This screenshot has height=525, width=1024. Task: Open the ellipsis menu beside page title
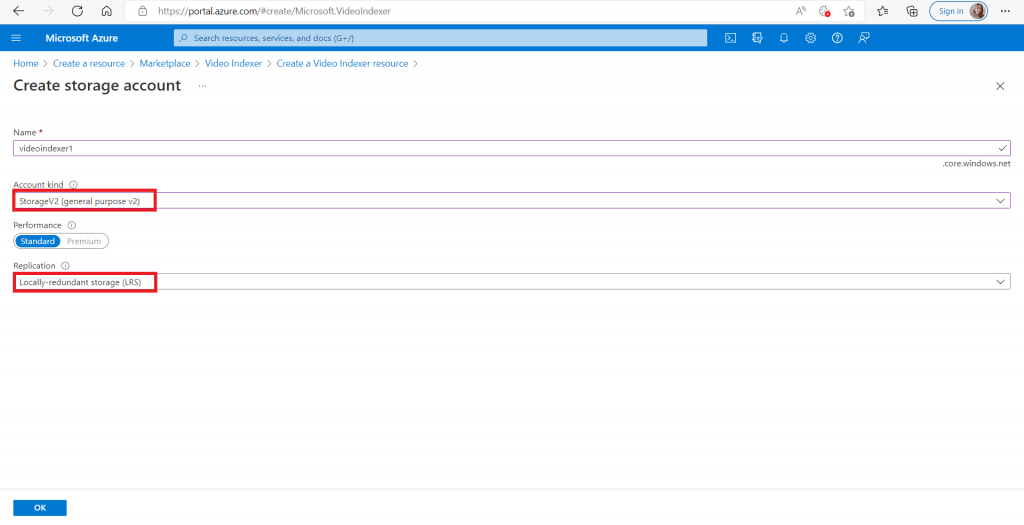pos(202,86)
